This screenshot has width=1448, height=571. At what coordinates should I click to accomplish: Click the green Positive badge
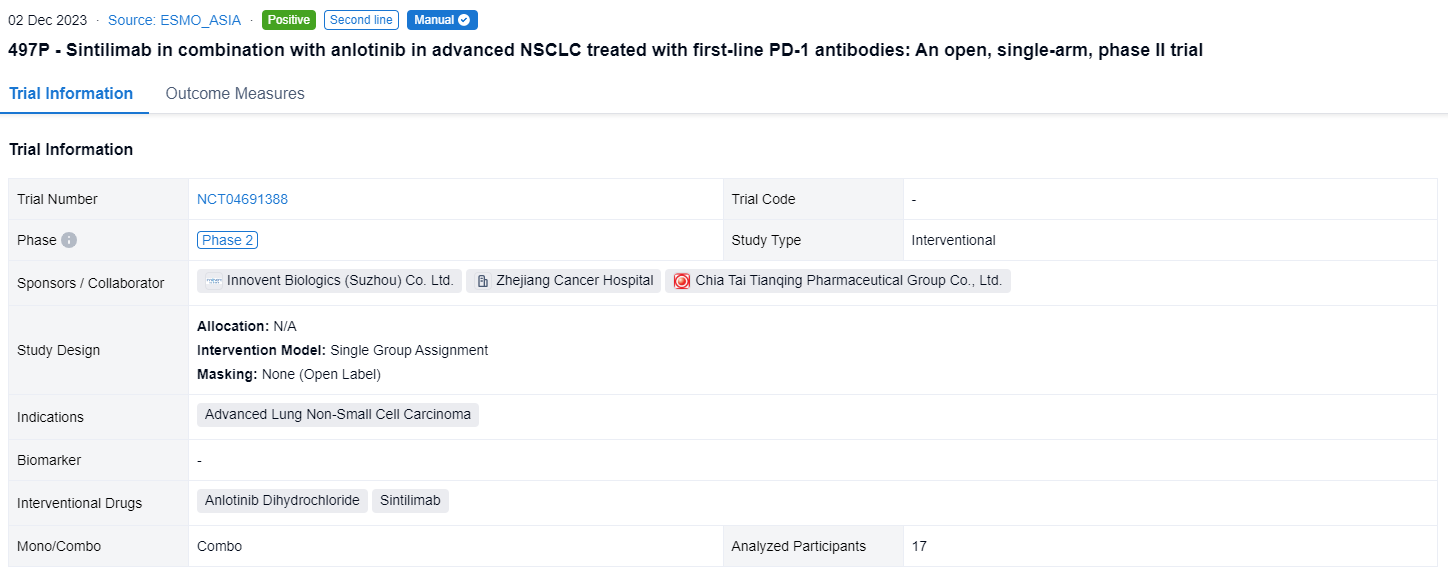[x=289, y=20]
